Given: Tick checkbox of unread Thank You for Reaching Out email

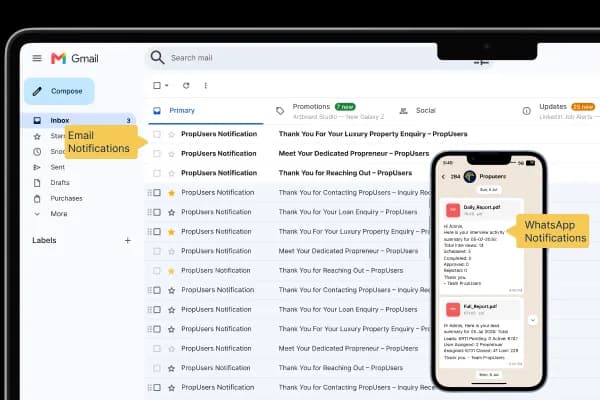Looking at the screenshot, I should coord(157,173).
